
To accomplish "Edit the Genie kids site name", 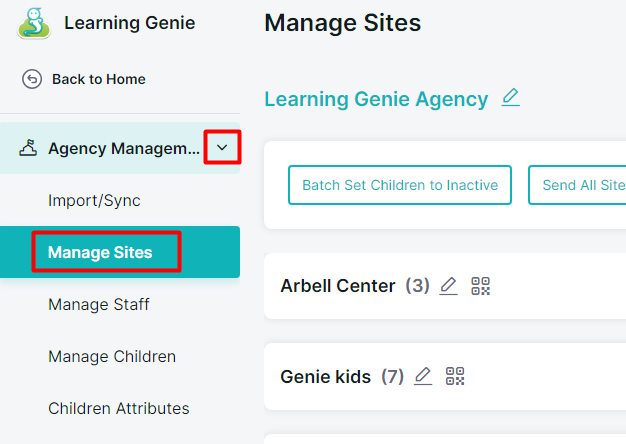I will point(423,376).
